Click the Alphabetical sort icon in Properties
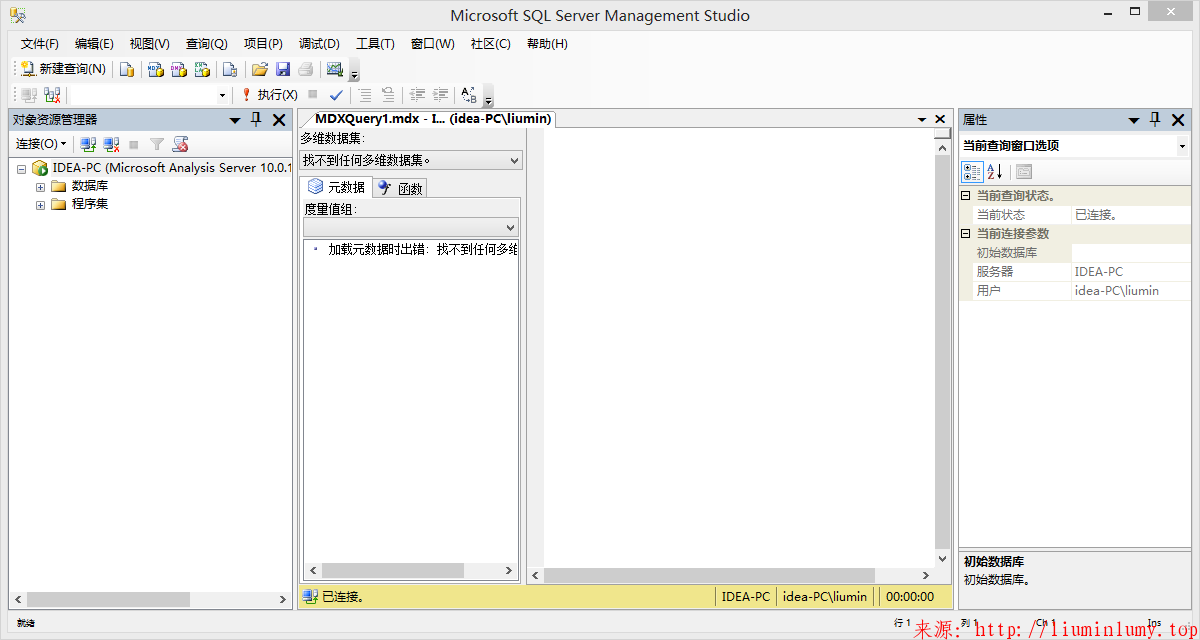 [994, 171]
